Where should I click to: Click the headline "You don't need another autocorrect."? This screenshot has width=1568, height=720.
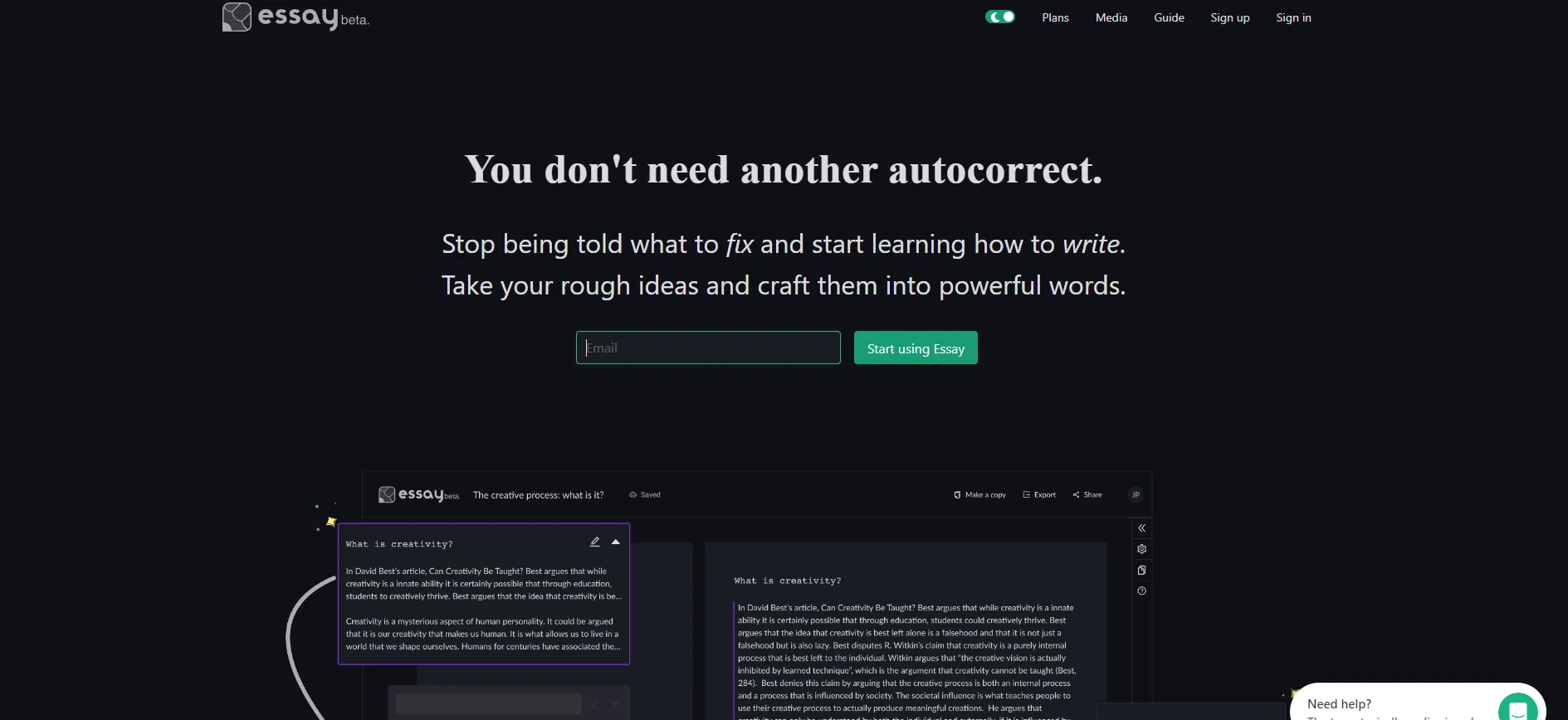pos(784,170)
